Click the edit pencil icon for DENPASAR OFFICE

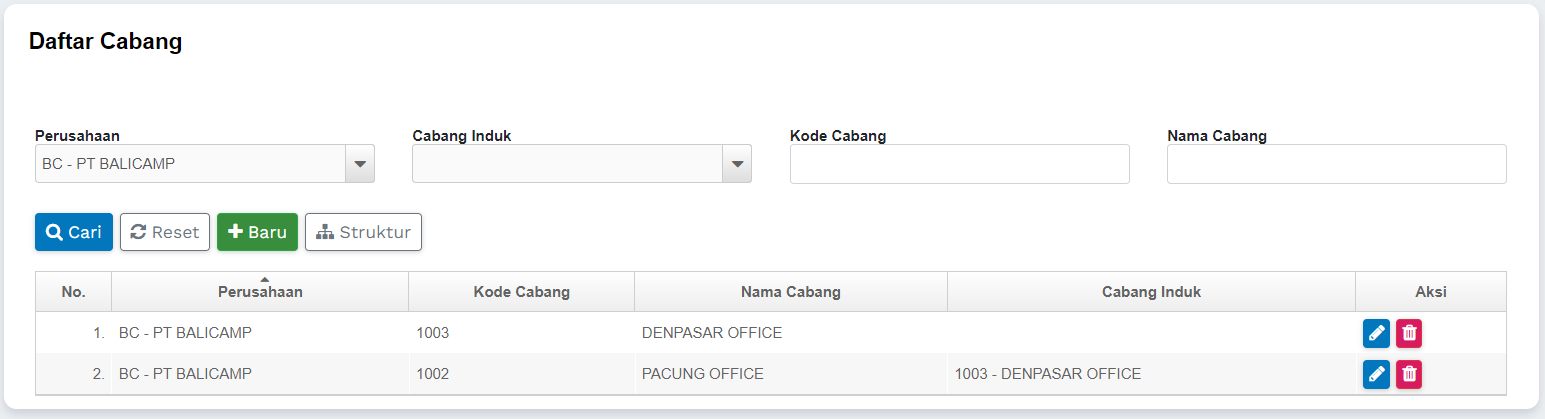pyautogui.click(x=1376, y=333)
